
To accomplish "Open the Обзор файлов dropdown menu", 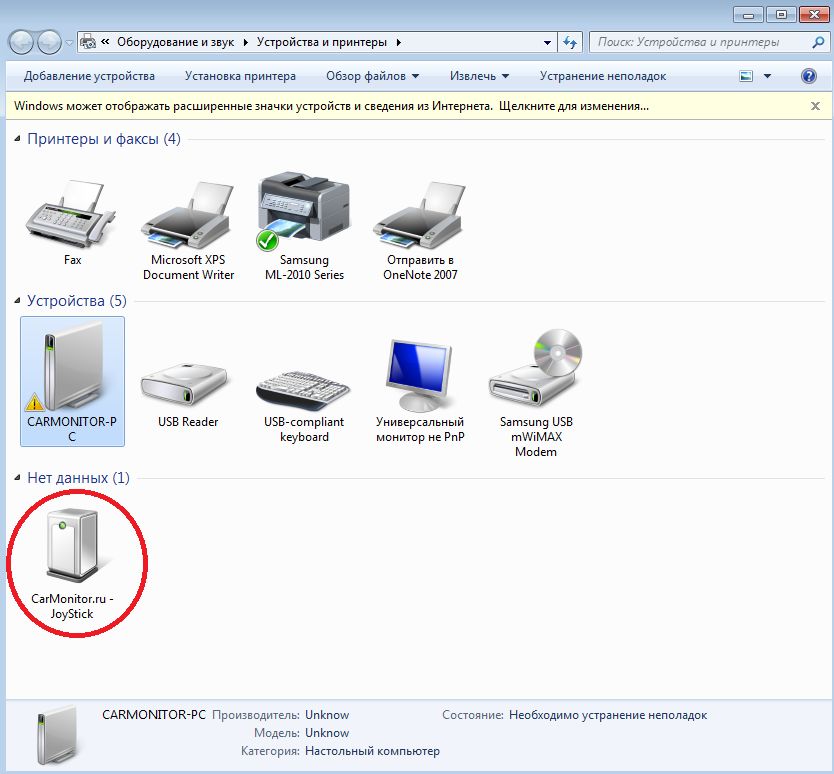I will [x=372, y=76].
